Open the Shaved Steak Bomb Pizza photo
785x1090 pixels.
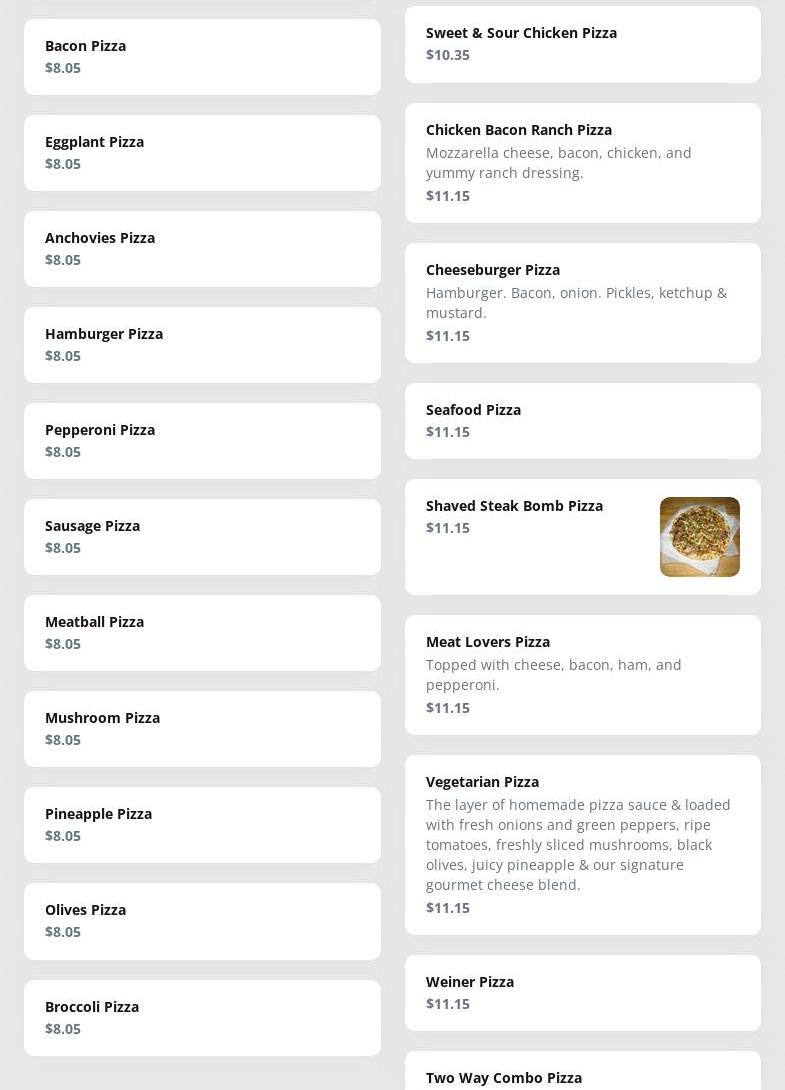(699, 537)
